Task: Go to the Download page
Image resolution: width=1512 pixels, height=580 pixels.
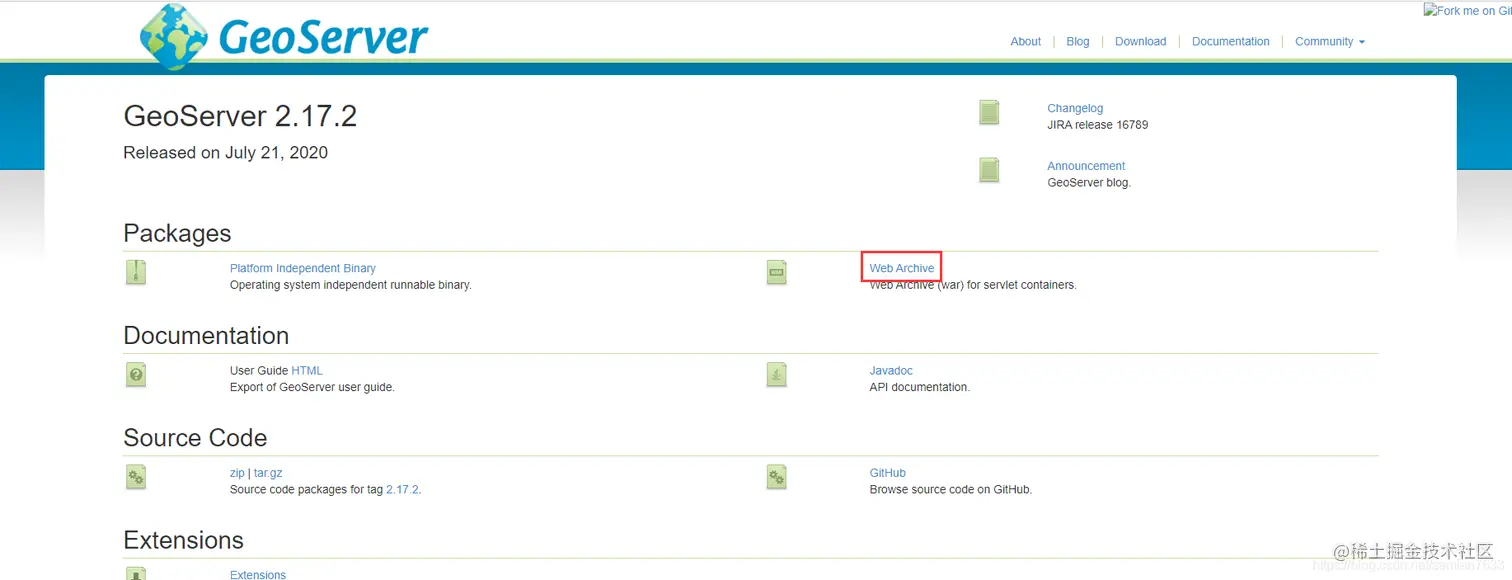Action: pos(1141,41)
